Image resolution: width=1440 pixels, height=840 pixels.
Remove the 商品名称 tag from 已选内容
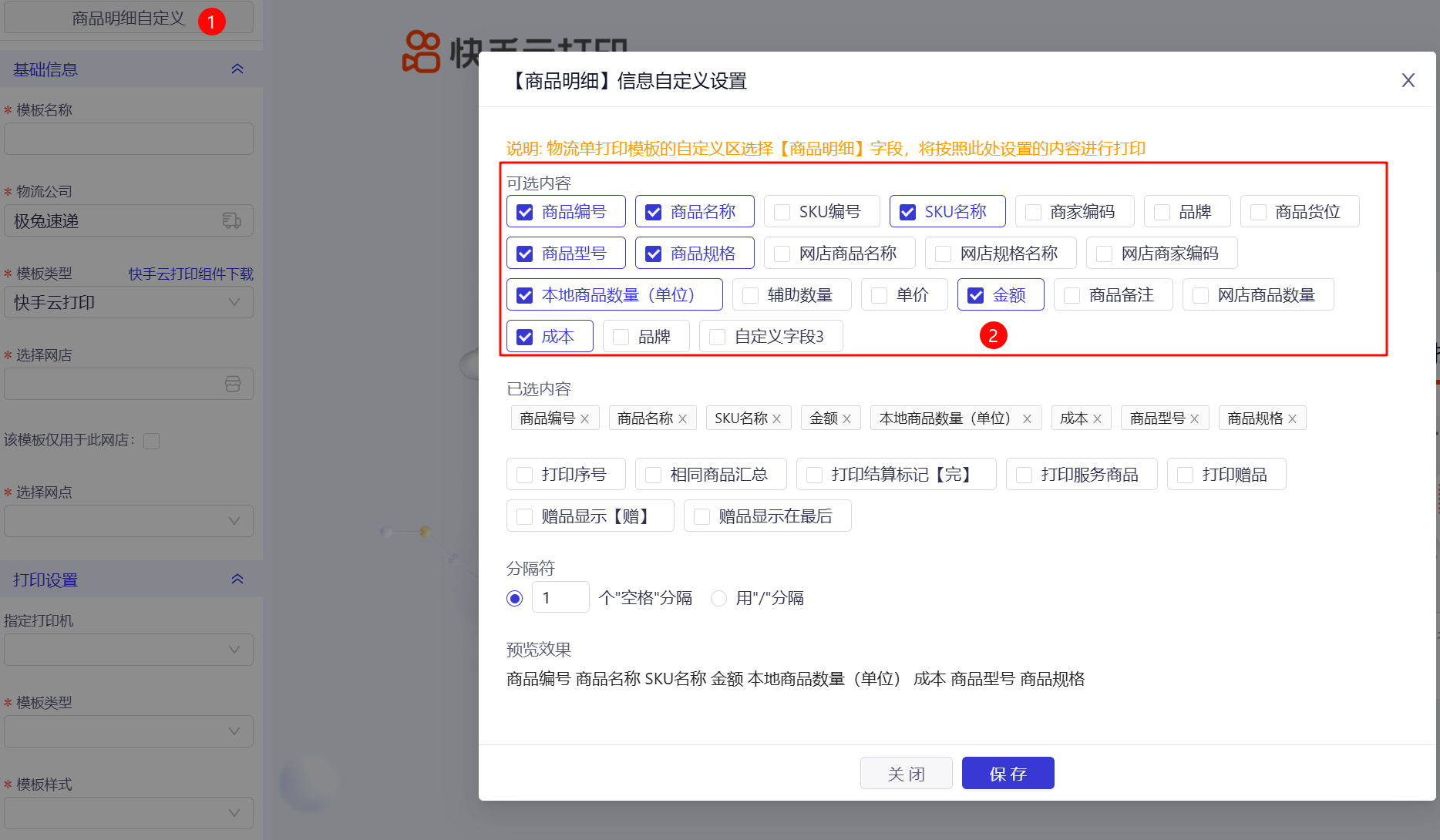point(682,418)
